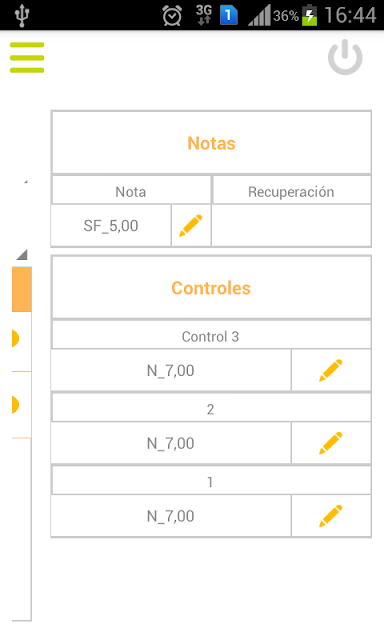Tap the power logout icon

[x=345, y=57]
